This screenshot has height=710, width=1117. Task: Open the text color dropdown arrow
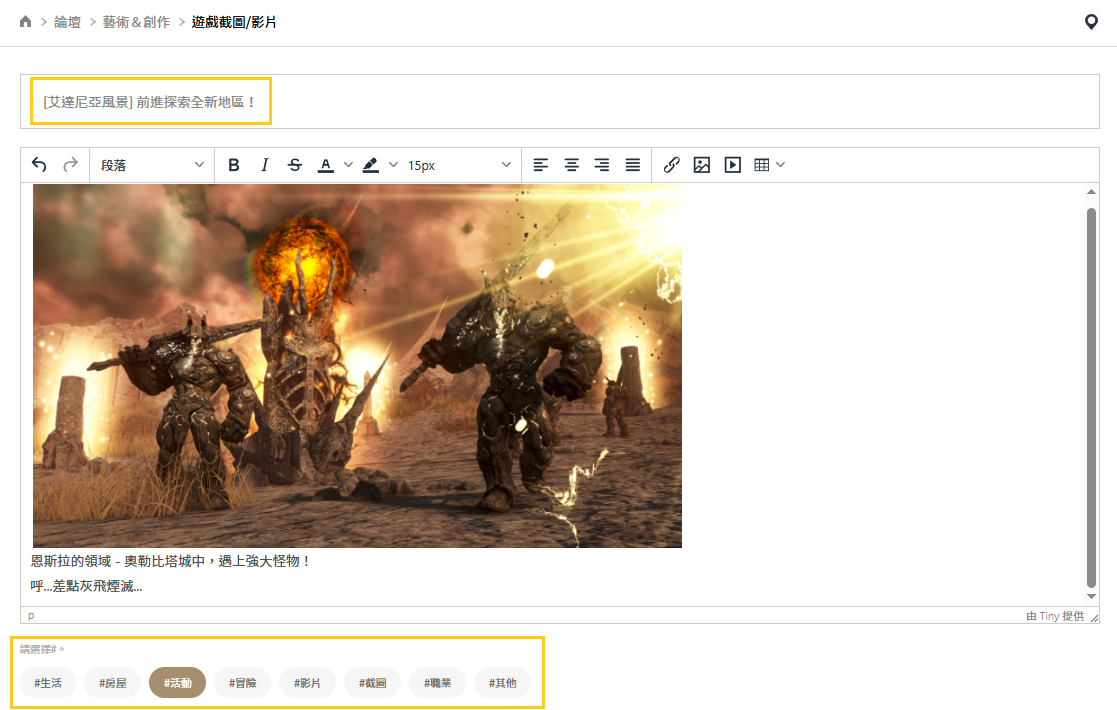tap(348, 165)
